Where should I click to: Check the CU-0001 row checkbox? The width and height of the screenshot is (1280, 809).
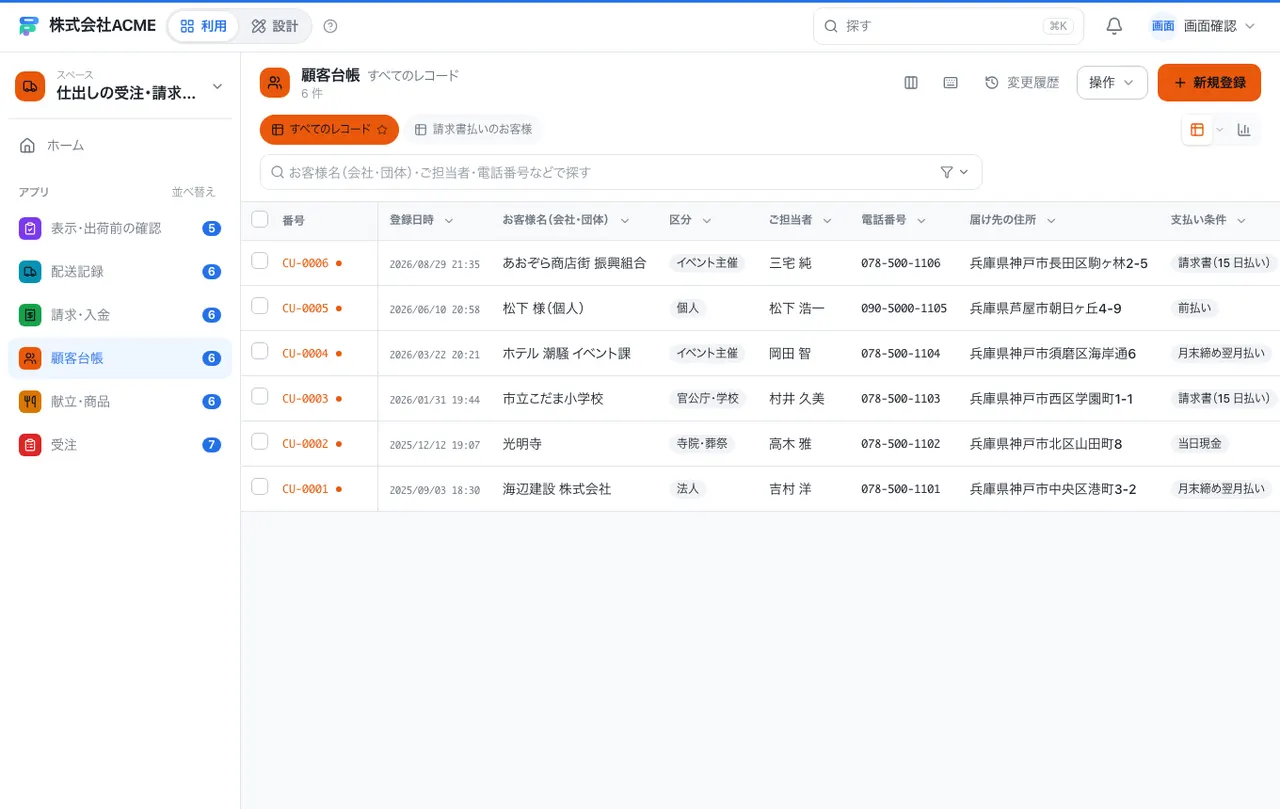click(260, 487)
